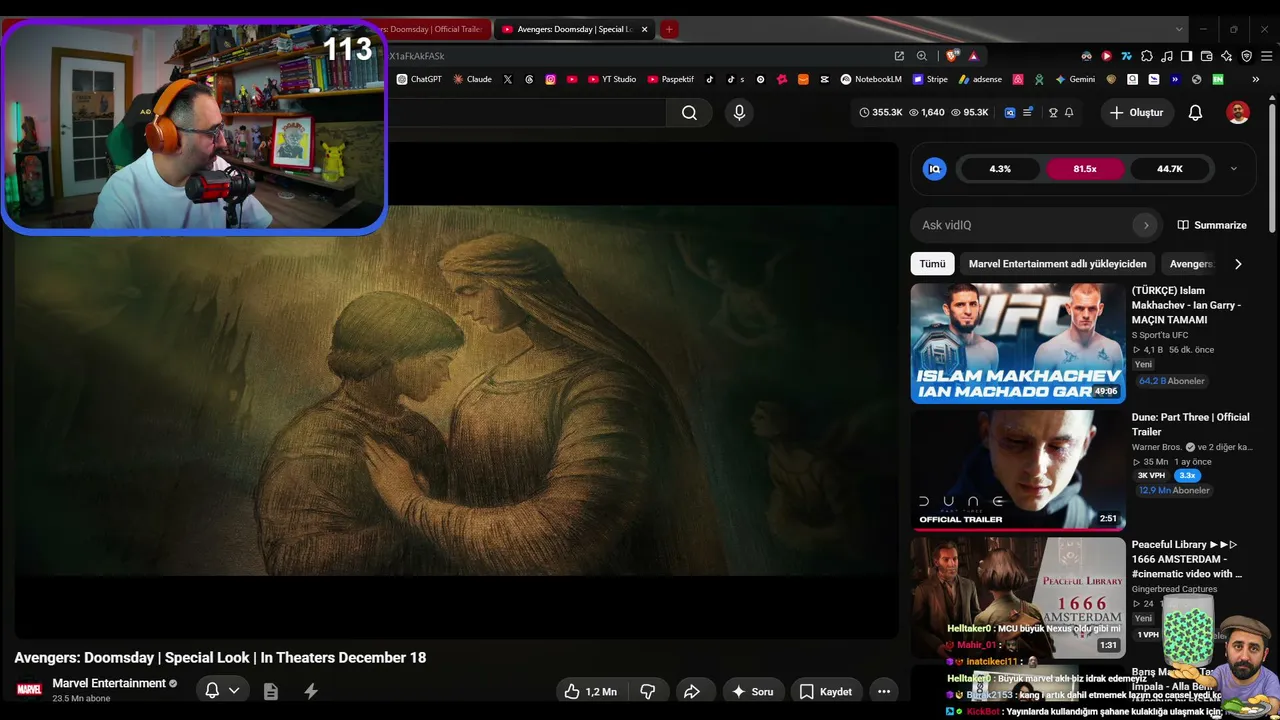1280x720 pixels.
Task: Open the YT Studio bookmark
Action: click(612, 79)
